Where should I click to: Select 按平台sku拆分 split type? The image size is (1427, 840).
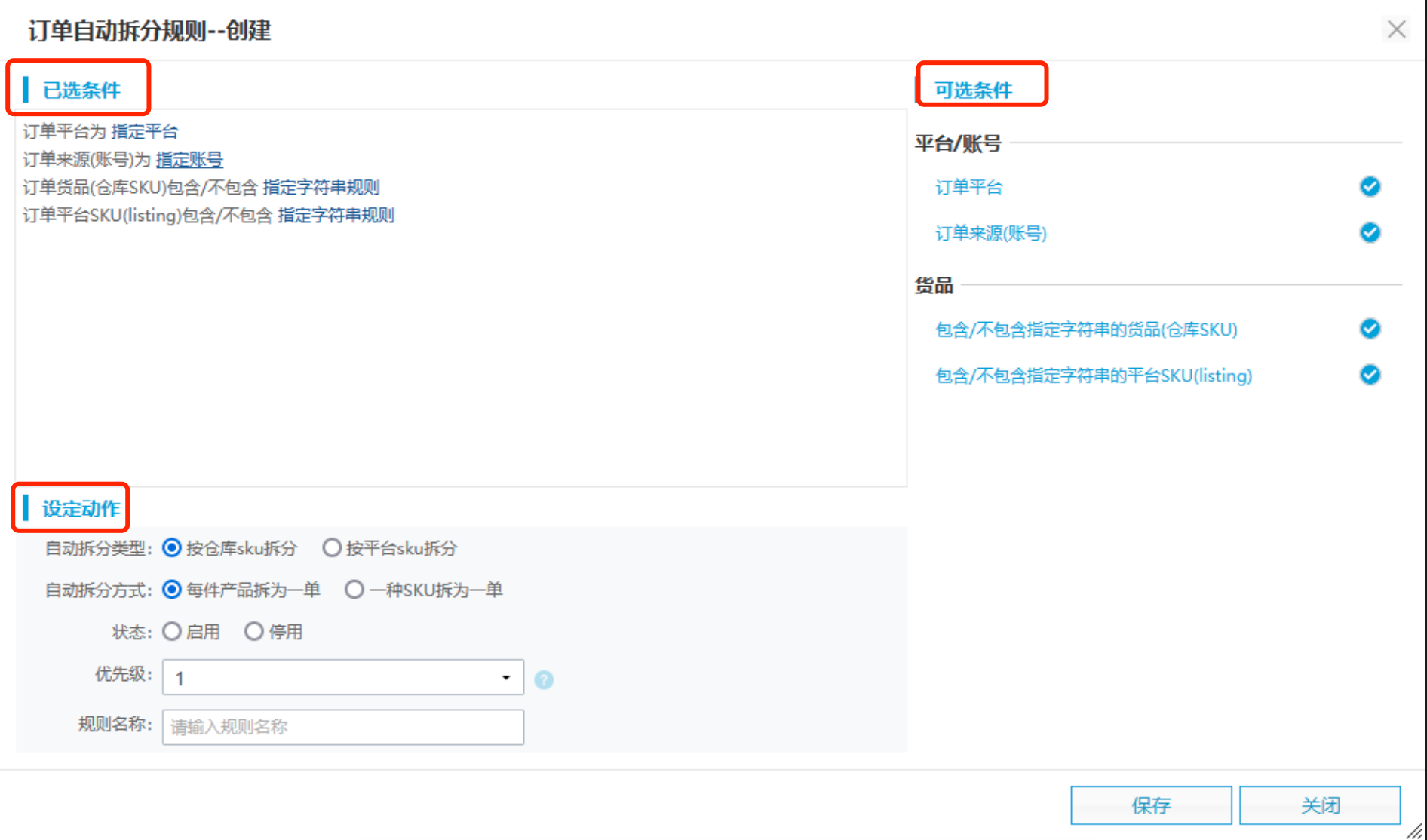[x=332, y=548]
